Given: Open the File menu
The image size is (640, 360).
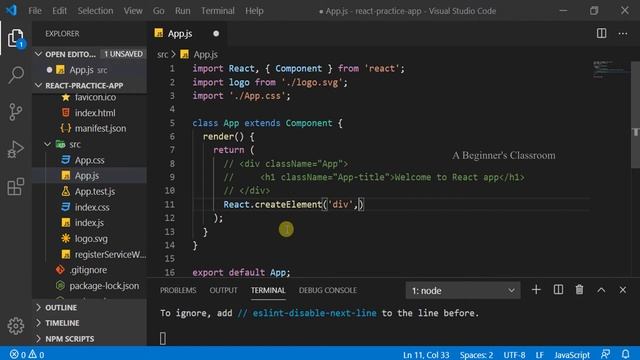Looking at the screenshot, I should click(35, 11).
